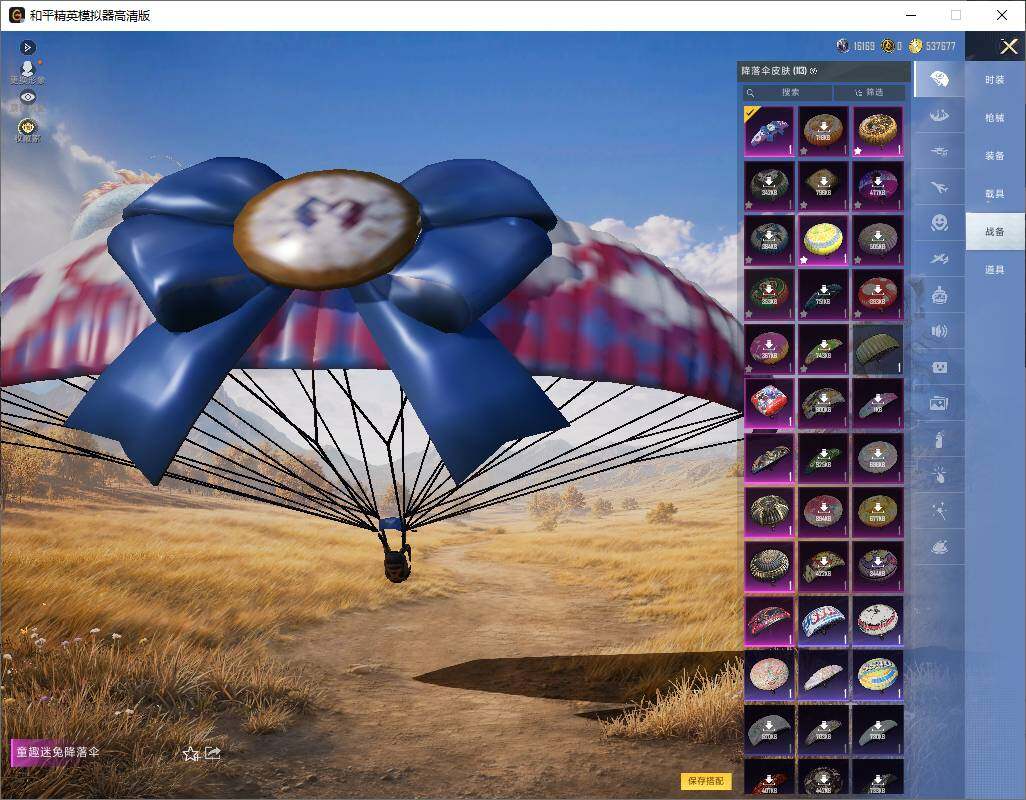Favorite the parachute with the star icon

tap(190, 754)
